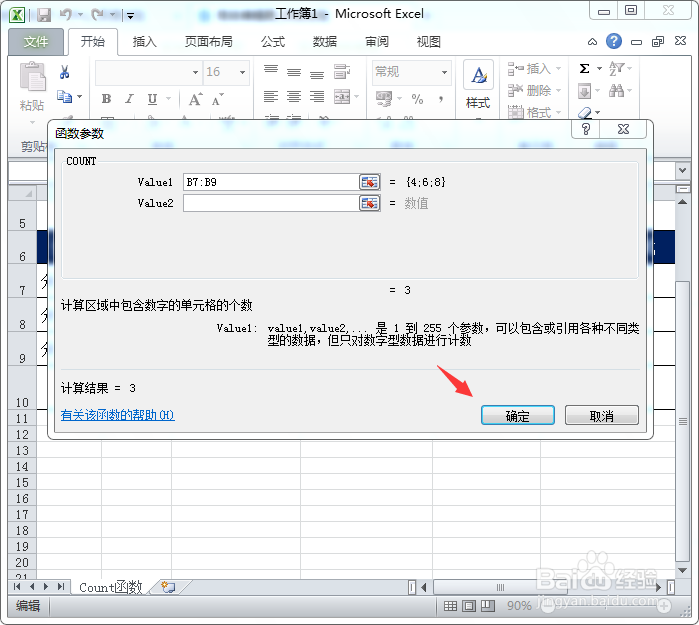This screenshot has width=699, height=625.
Task: Switch to the Formulas (公式) tab
Action: (273, 42)
